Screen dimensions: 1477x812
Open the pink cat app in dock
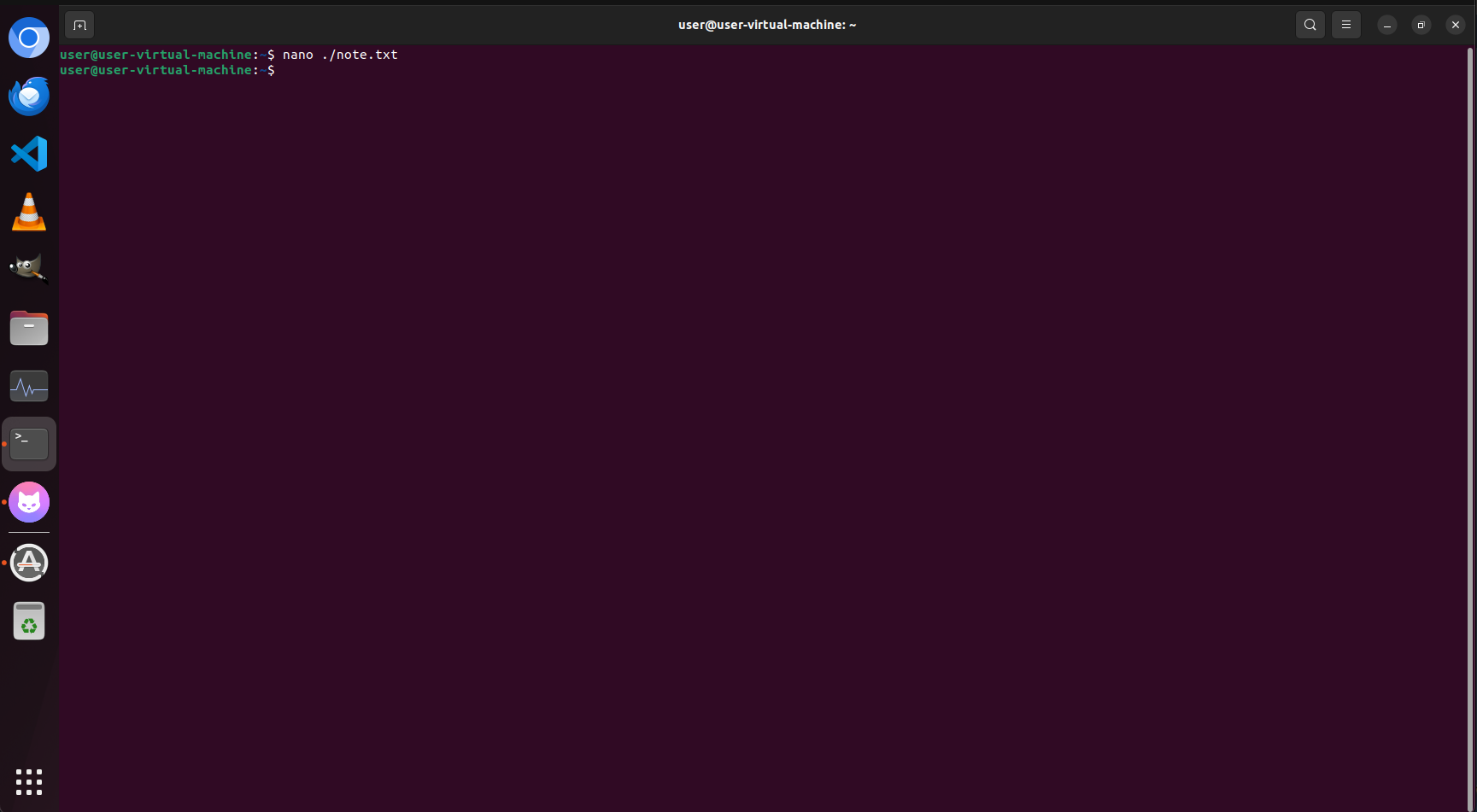point(29,502)
